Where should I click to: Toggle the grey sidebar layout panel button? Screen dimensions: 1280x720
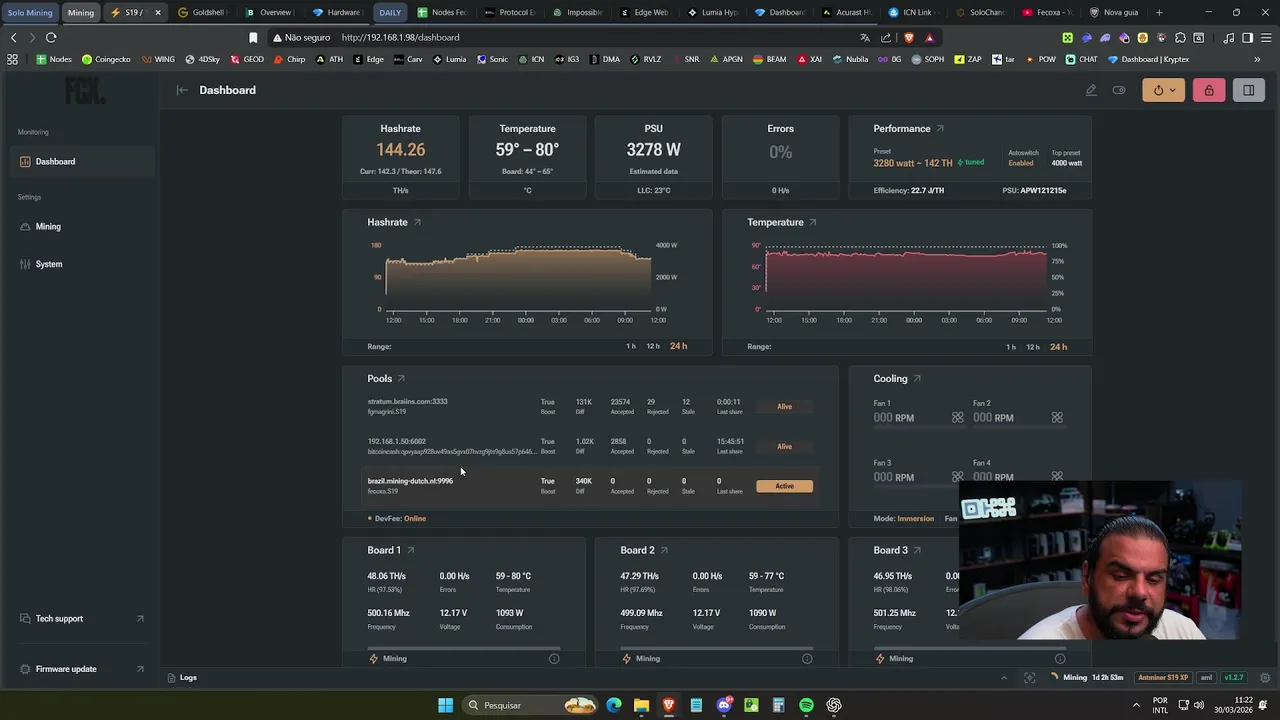pos(1249,90)
